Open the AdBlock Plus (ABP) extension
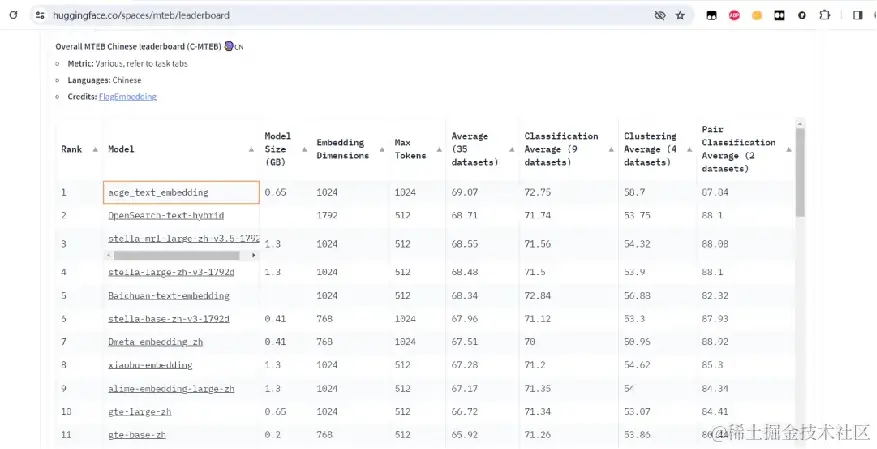Viewport: 877px width, 449px height. 734,16
